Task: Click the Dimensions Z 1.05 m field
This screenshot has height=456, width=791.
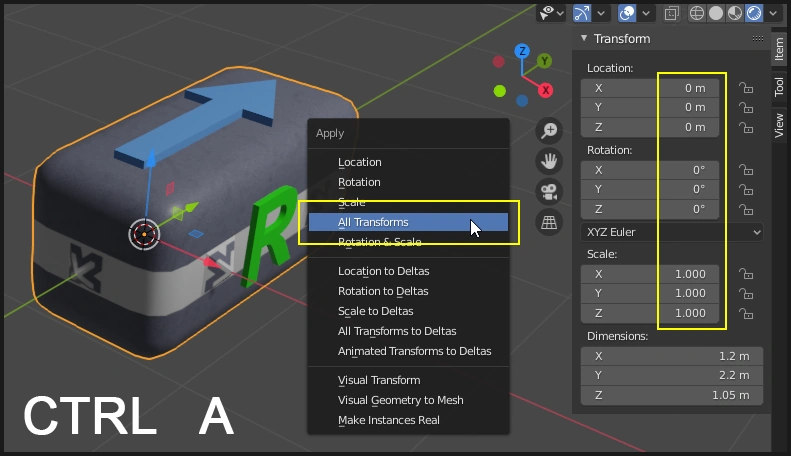Action: (672, 395)
